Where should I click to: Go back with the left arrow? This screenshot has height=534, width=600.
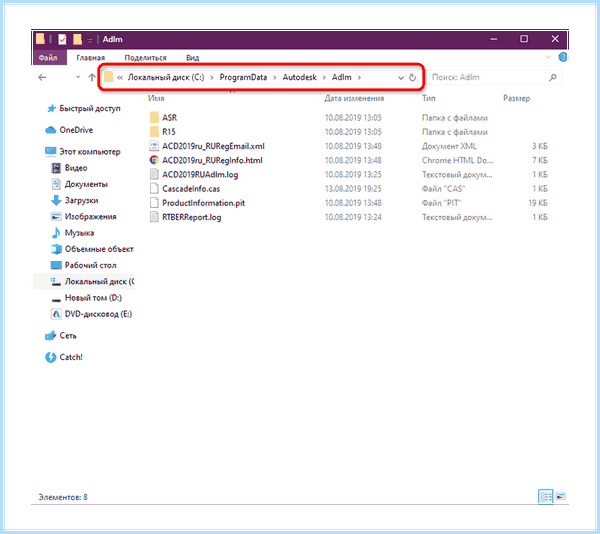point(42,78)
